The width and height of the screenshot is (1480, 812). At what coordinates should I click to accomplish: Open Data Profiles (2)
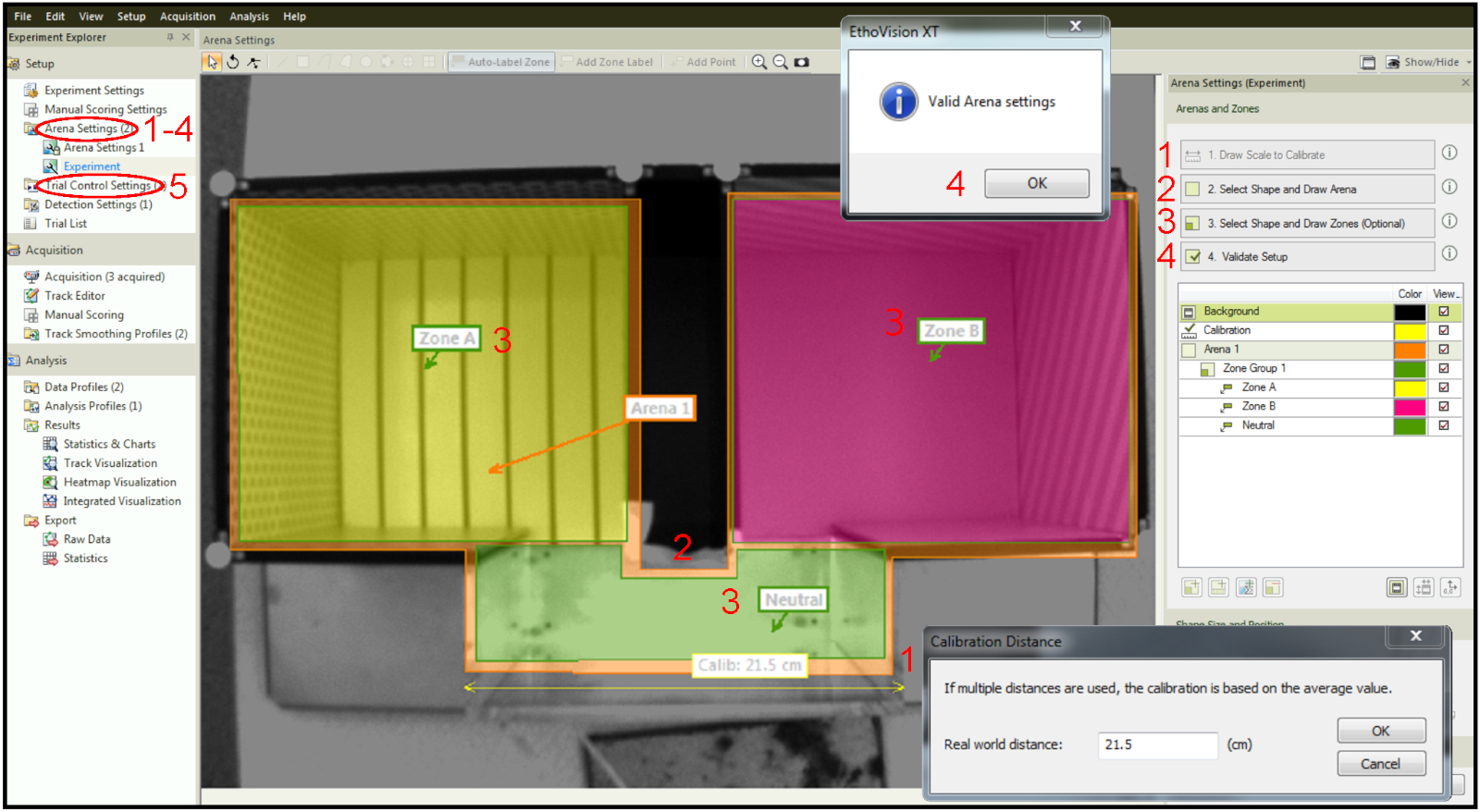(84, 388)
